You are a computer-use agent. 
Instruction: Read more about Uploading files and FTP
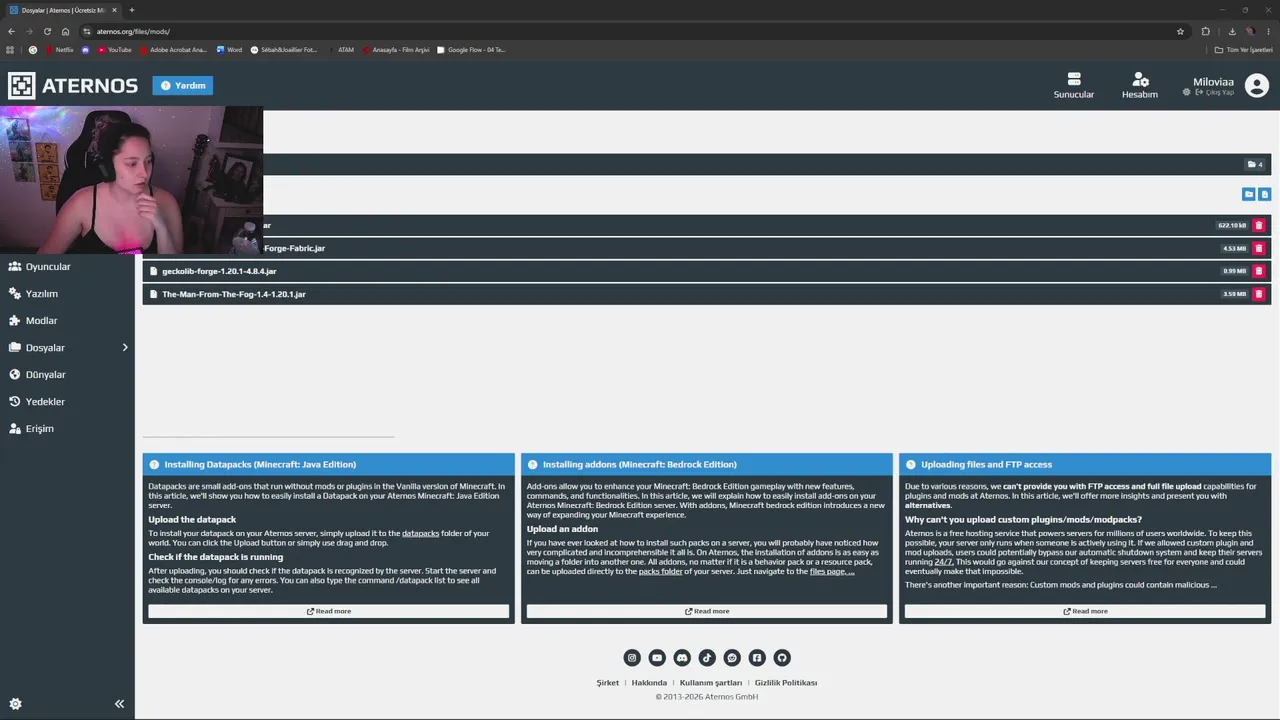[x=1085, y=611]
